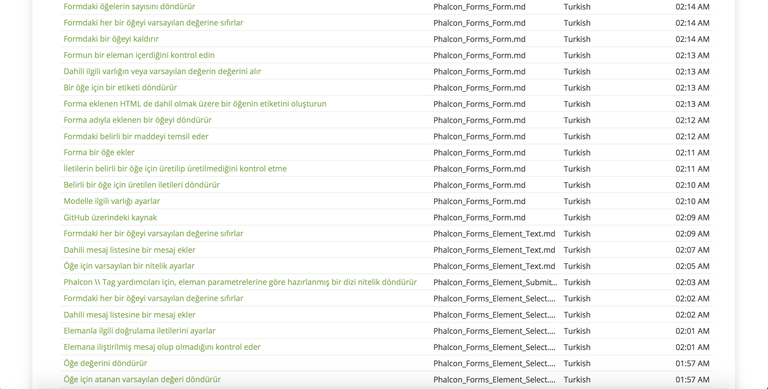The width and height of the screenshot is (768, 389).
Task: Click "Öğe için atanan varsayılan değeri döndürür"
Action: coord(142,379)
